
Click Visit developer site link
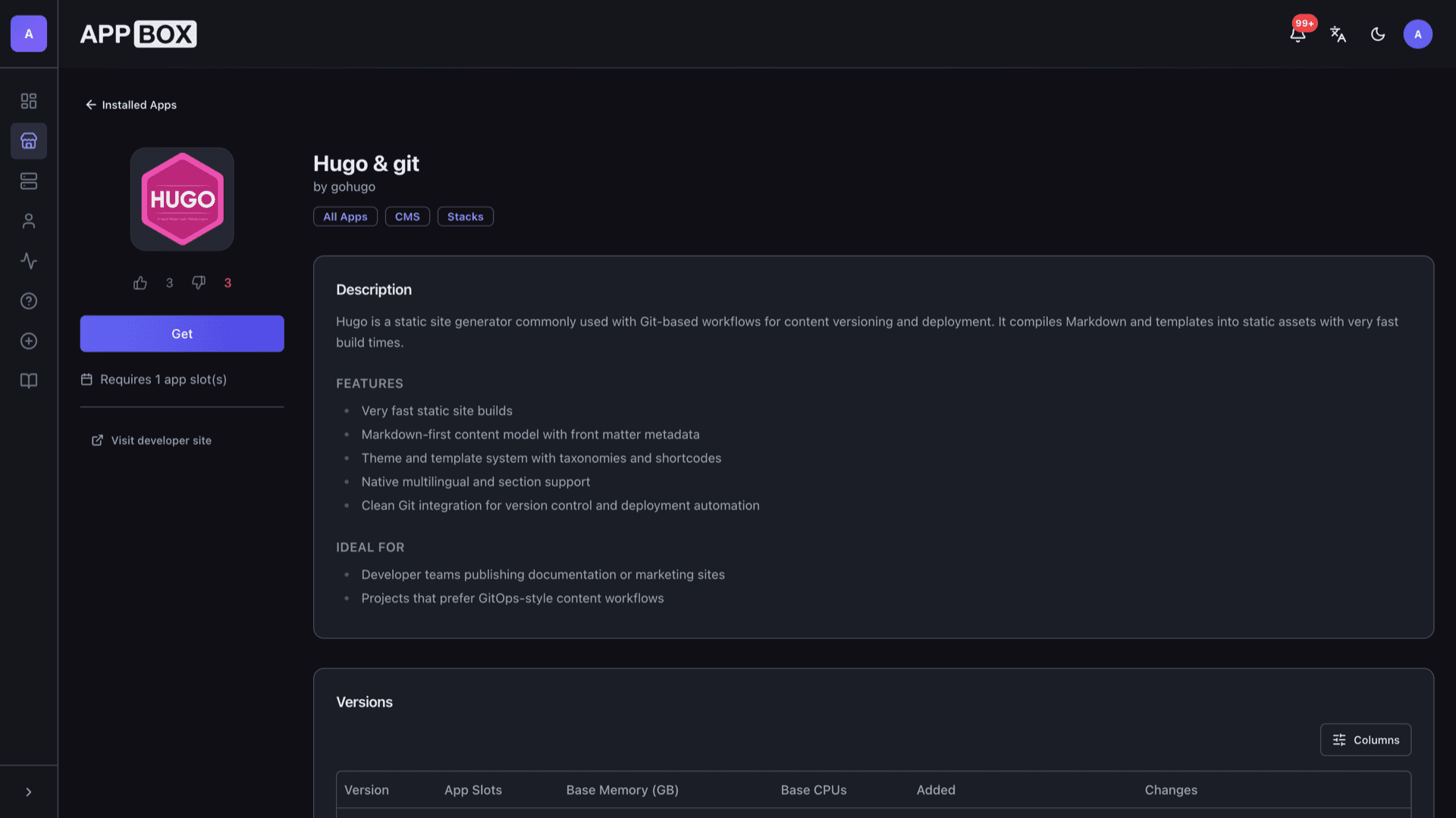click(152, 440)
